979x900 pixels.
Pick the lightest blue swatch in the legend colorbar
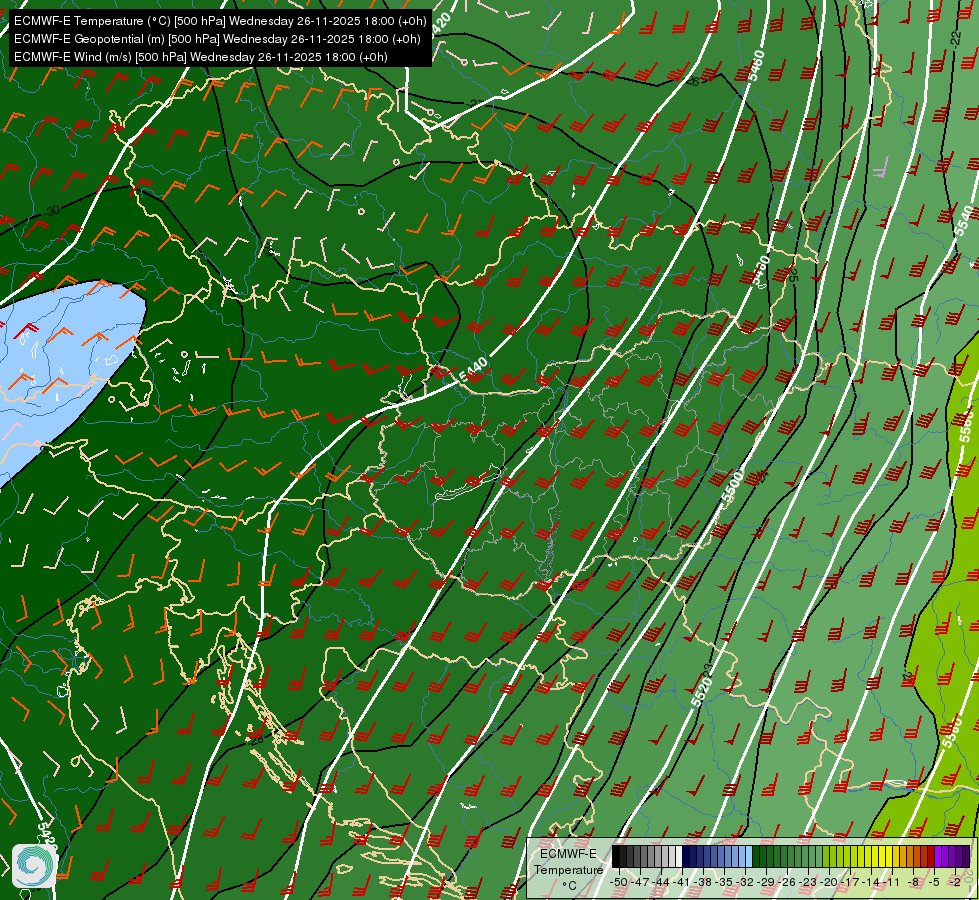[x=749, y=856]
